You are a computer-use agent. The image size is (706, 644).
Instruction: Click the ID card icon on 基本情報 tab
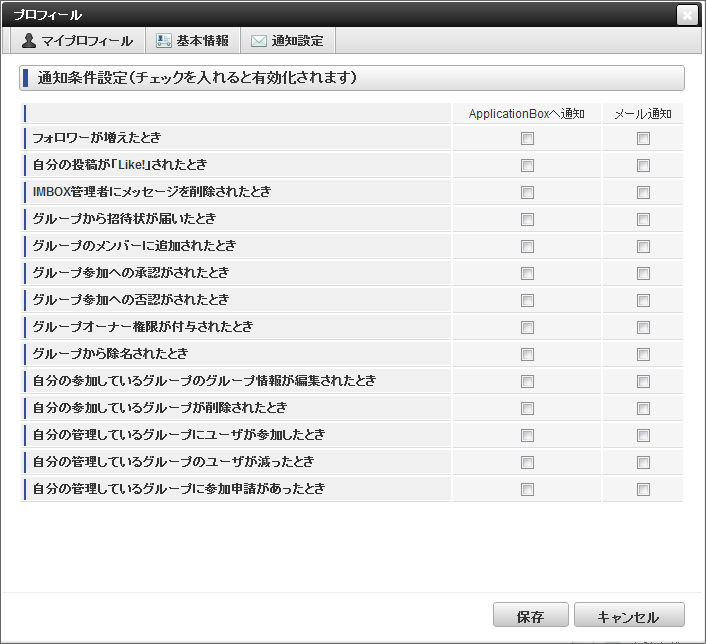tap(163, 41)
